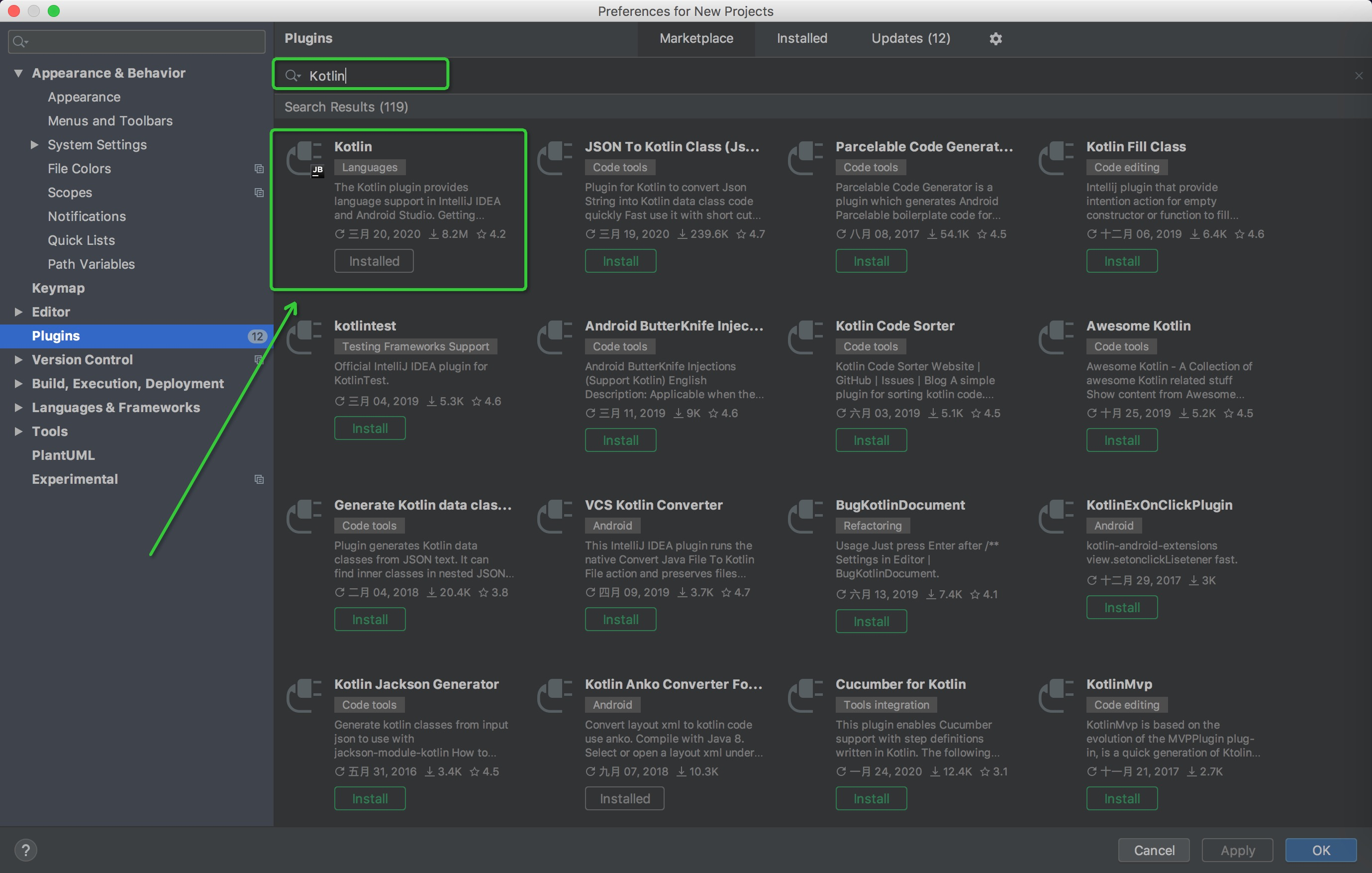This screenshot has height=873, width=1372.
Task: Open the Updates (12) tab
Action: (x=910, y=38)
